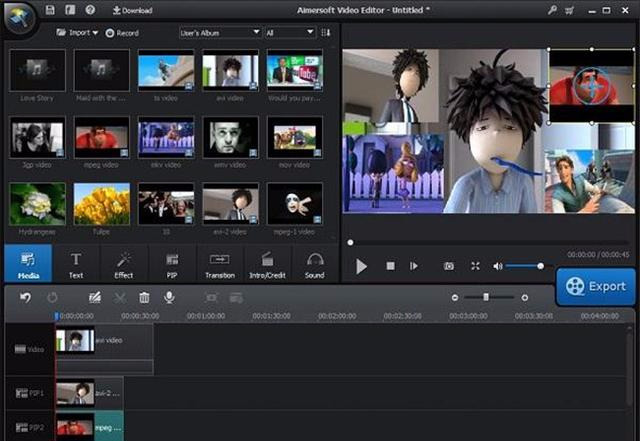
Task: Select the mkv video thumbnail
Action: [x=166, y=138]
